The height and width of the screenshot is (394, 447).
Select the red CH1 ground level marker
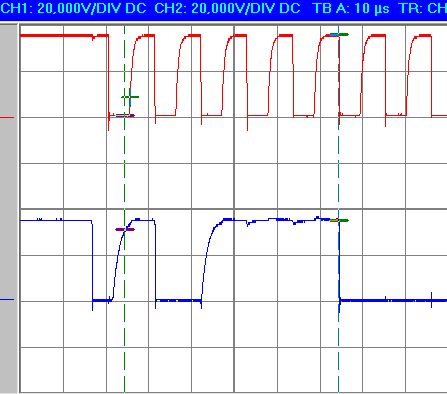[7, 117]
